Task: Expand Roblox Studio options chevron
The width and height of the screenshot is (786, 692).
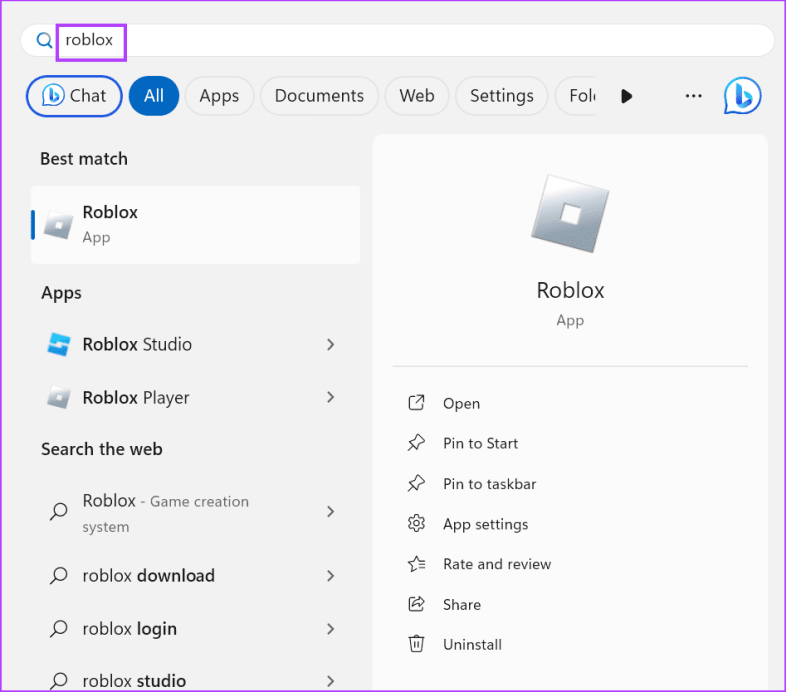Action: pos(330,344)
